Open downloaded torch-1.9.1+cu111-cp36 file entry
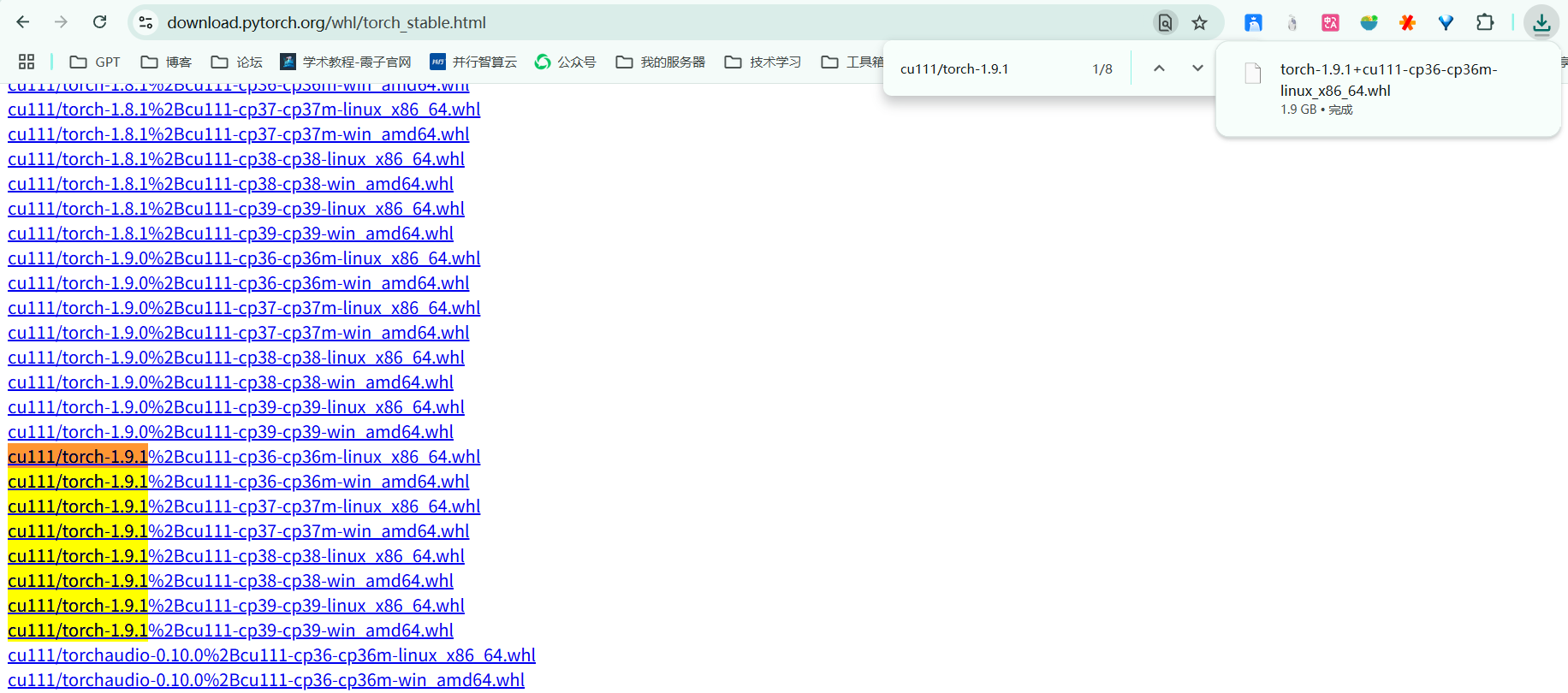This screenshot has height=693, width=1568. click(x=1388, y=88)
